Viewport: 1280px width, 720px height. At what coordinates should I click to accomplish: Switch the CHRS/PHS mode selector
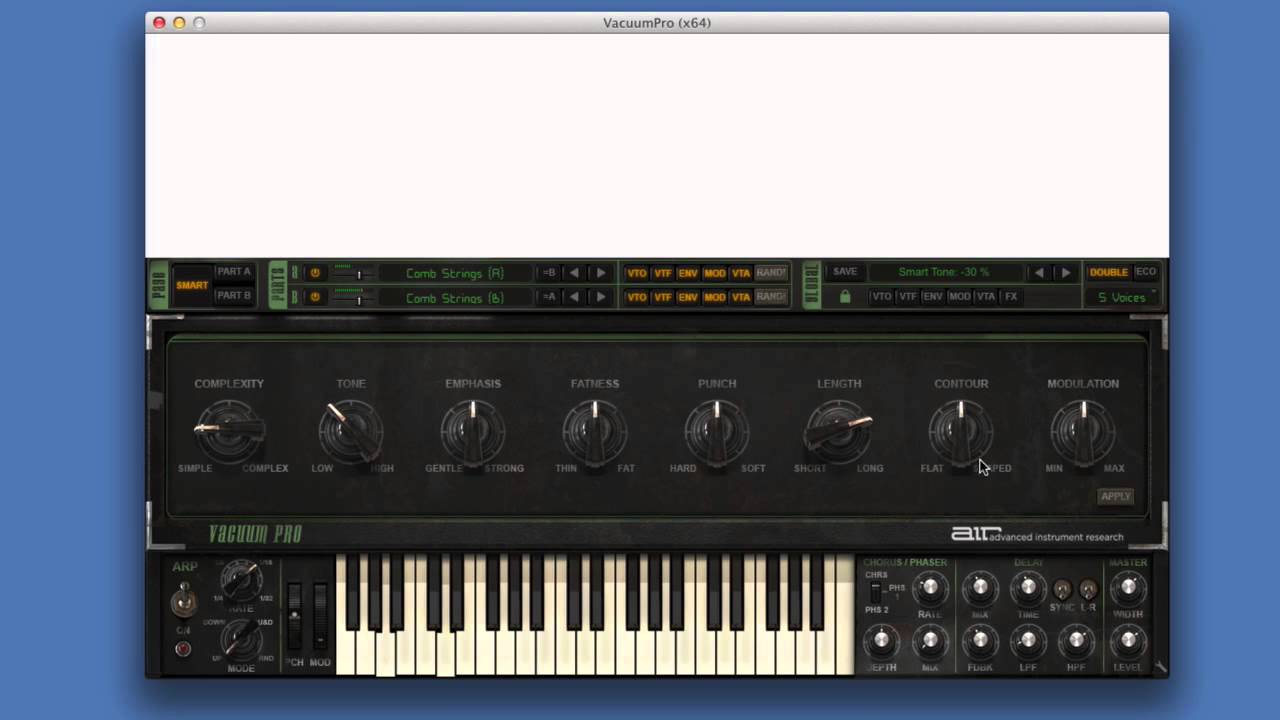point(876,592)
